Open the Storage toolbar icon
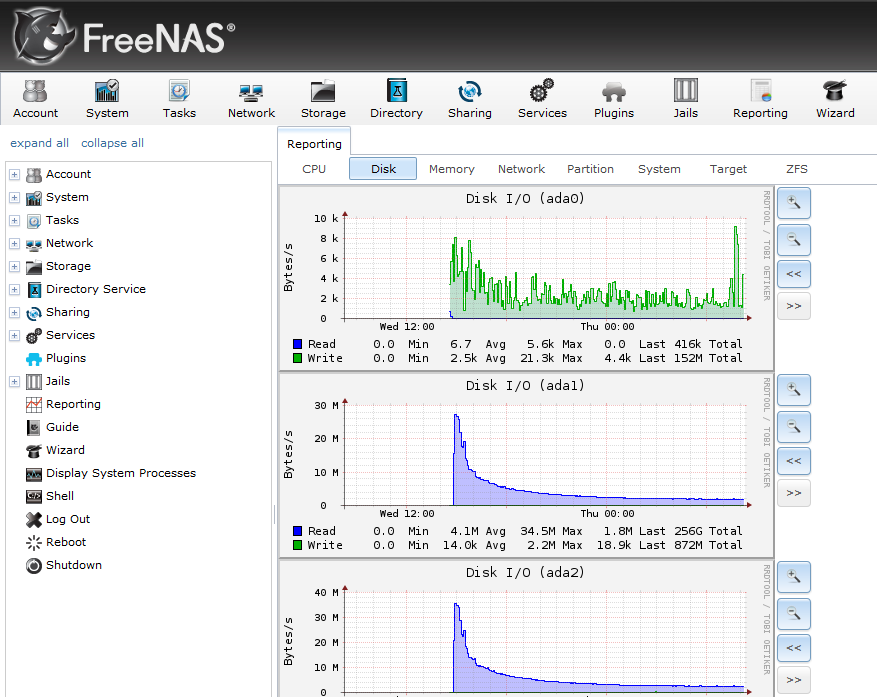This screenshot has width=877, height=697. pos(323,100)
